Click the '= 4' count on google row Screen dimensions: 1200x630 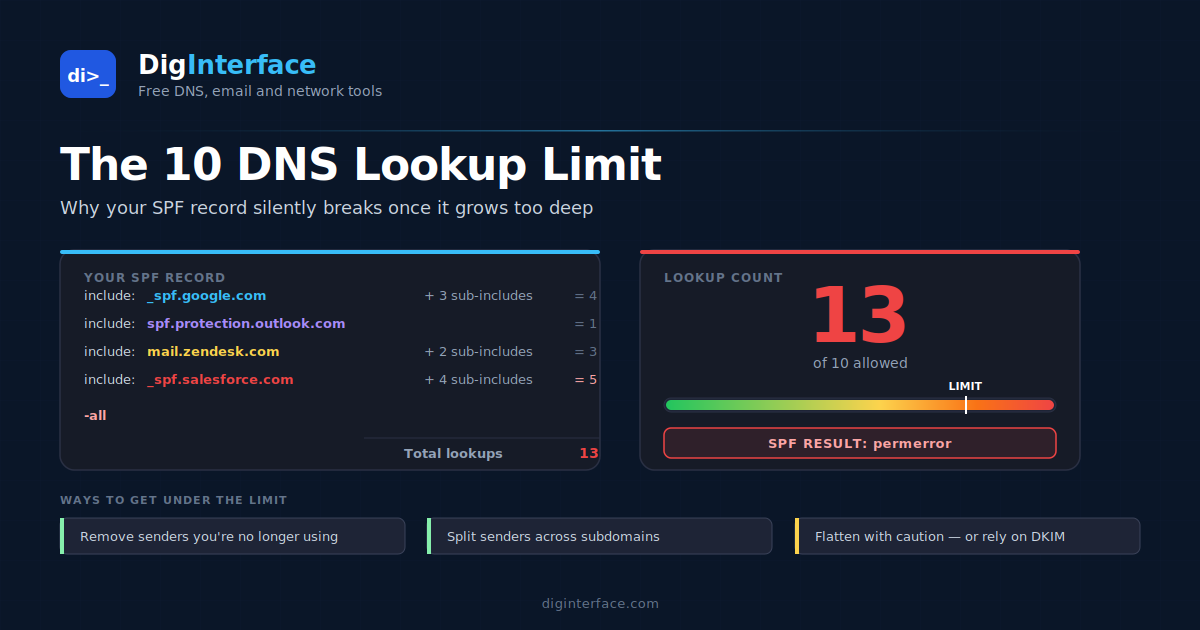pyautogui.click(x=586, y=296)
